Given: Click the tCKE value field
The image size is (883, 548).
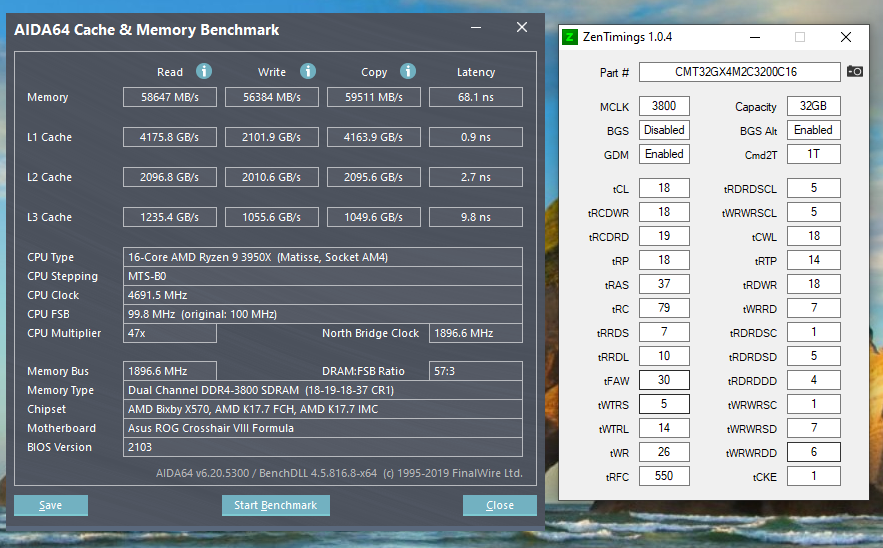Looking at the screenshot, I should (813, 476).
